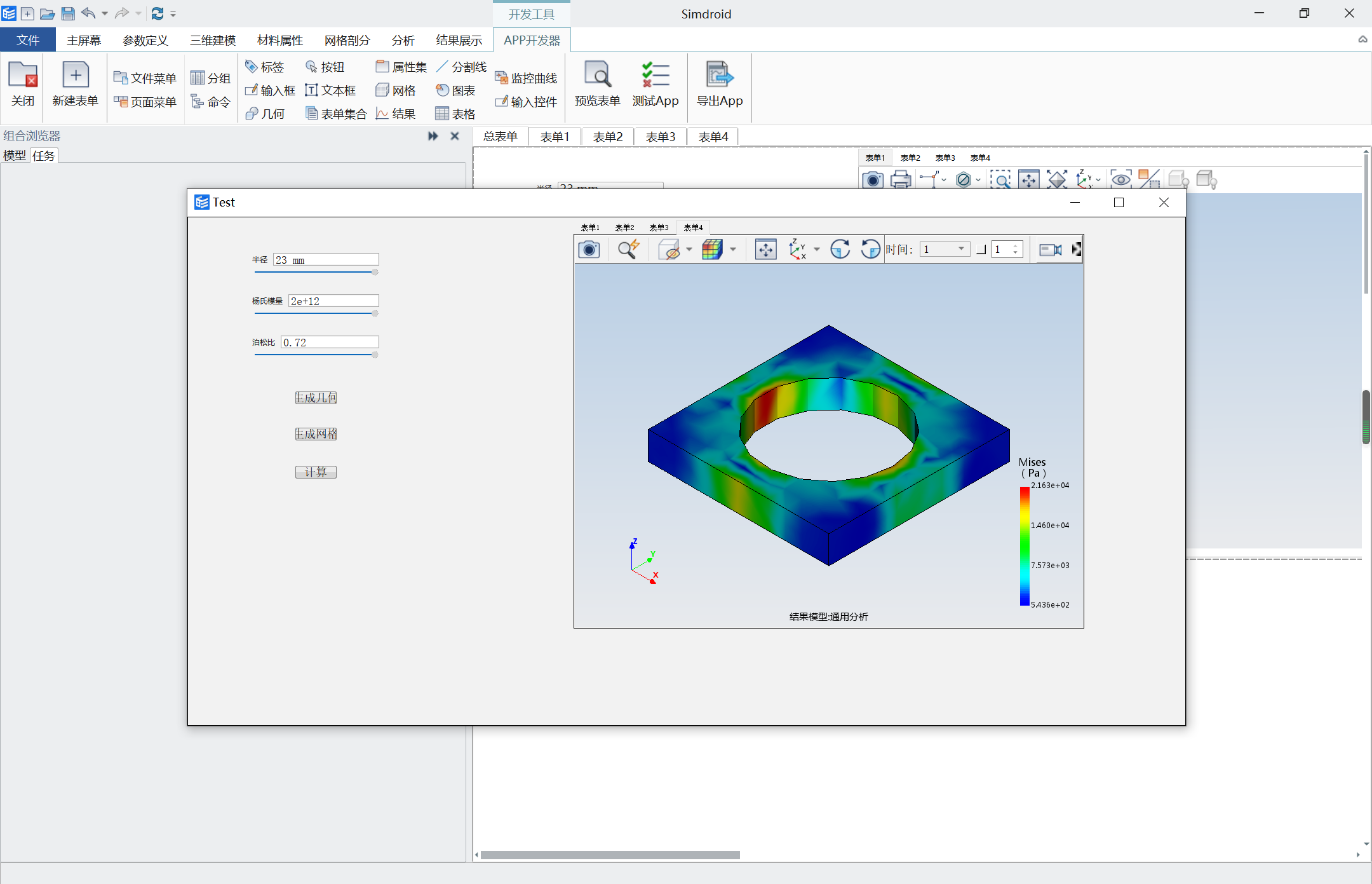The image size is (1372, 884).
Task: Insert a 命令 command control
Action: click(x=210, y=102)
